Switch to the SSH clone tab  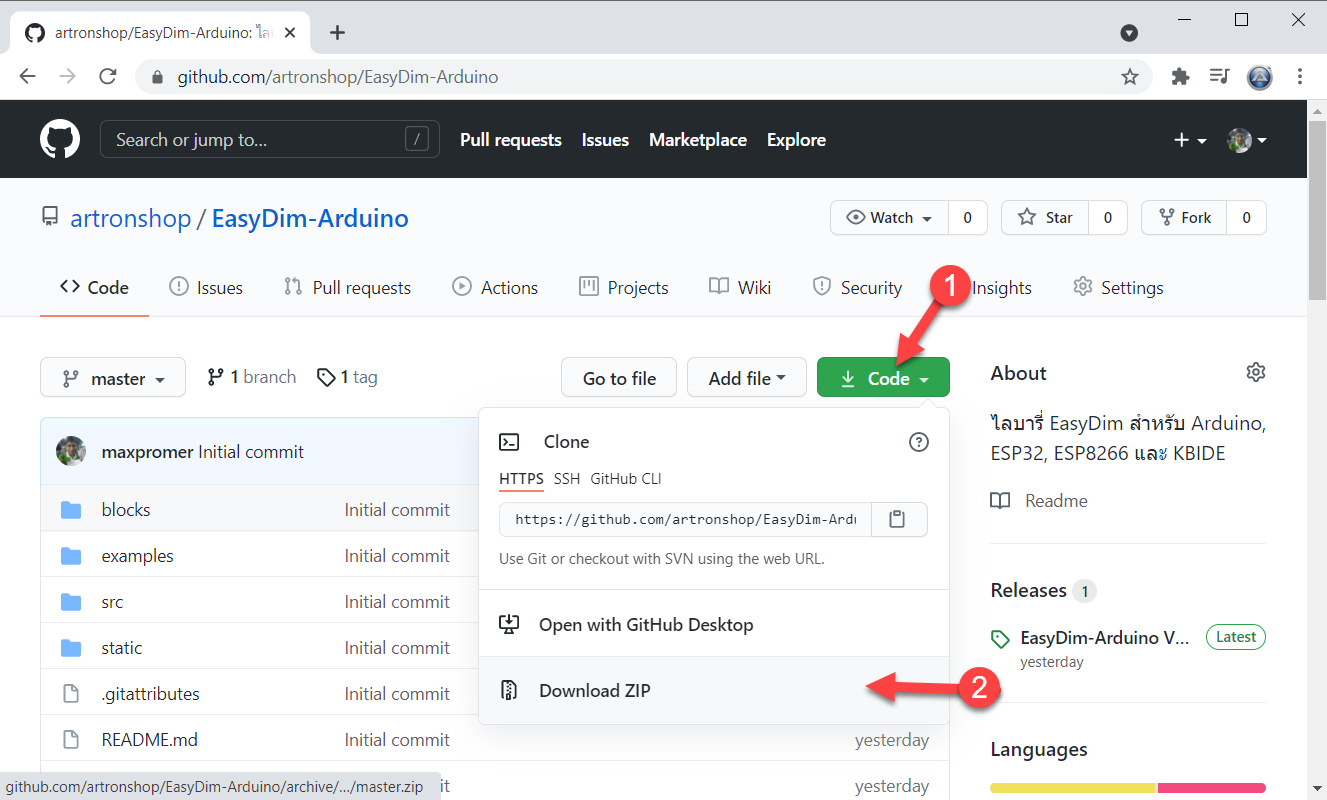pyautogui.click(x=567, y=479)
